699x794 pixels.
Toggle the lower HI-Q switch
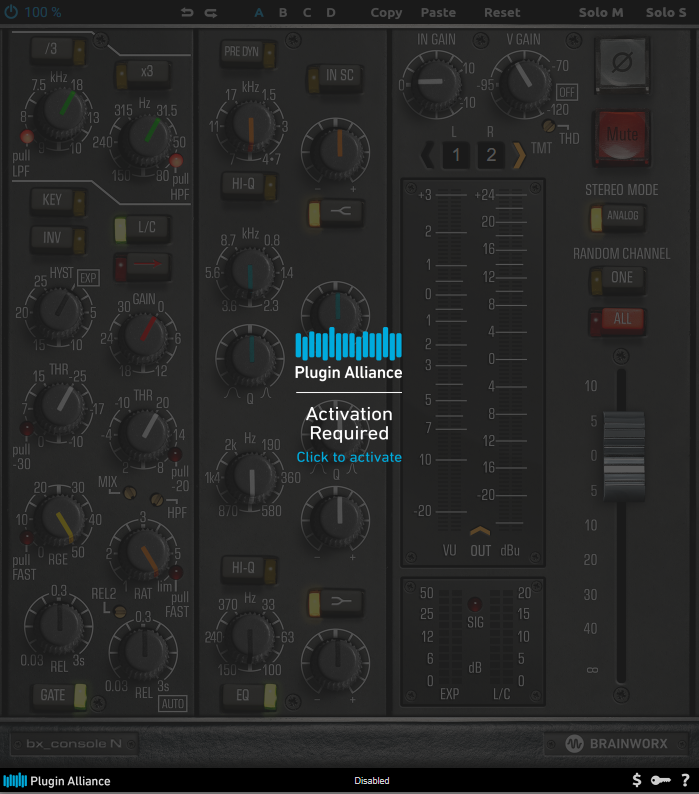point(249,570)
